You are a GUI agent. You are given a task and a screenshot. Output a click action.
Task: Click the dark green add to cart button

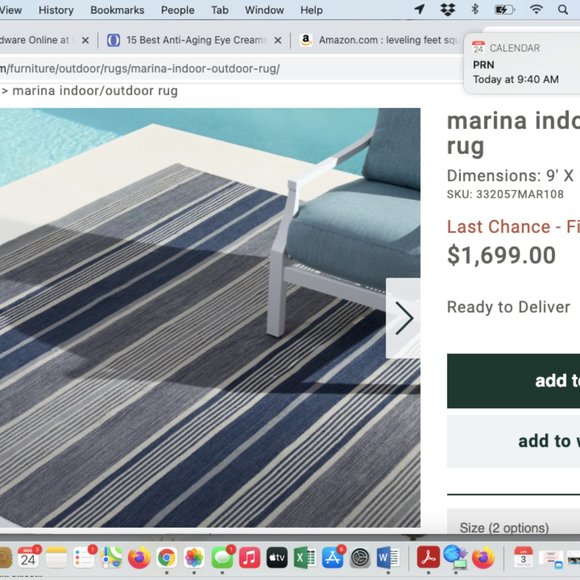(x=513, y=381)
